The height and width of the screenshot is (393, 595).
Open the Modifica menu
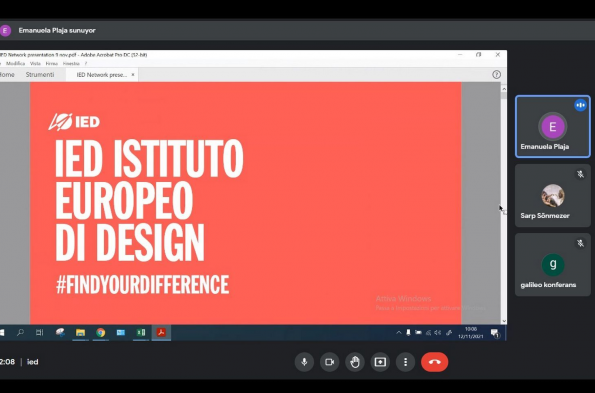pos(16,63)
